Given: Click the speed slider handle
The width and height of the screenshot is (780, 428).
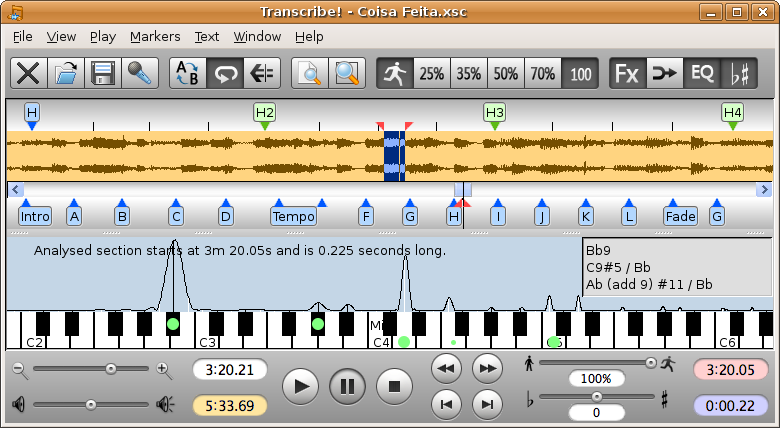Looking at the screenshot, I should (x=651, y=363).
